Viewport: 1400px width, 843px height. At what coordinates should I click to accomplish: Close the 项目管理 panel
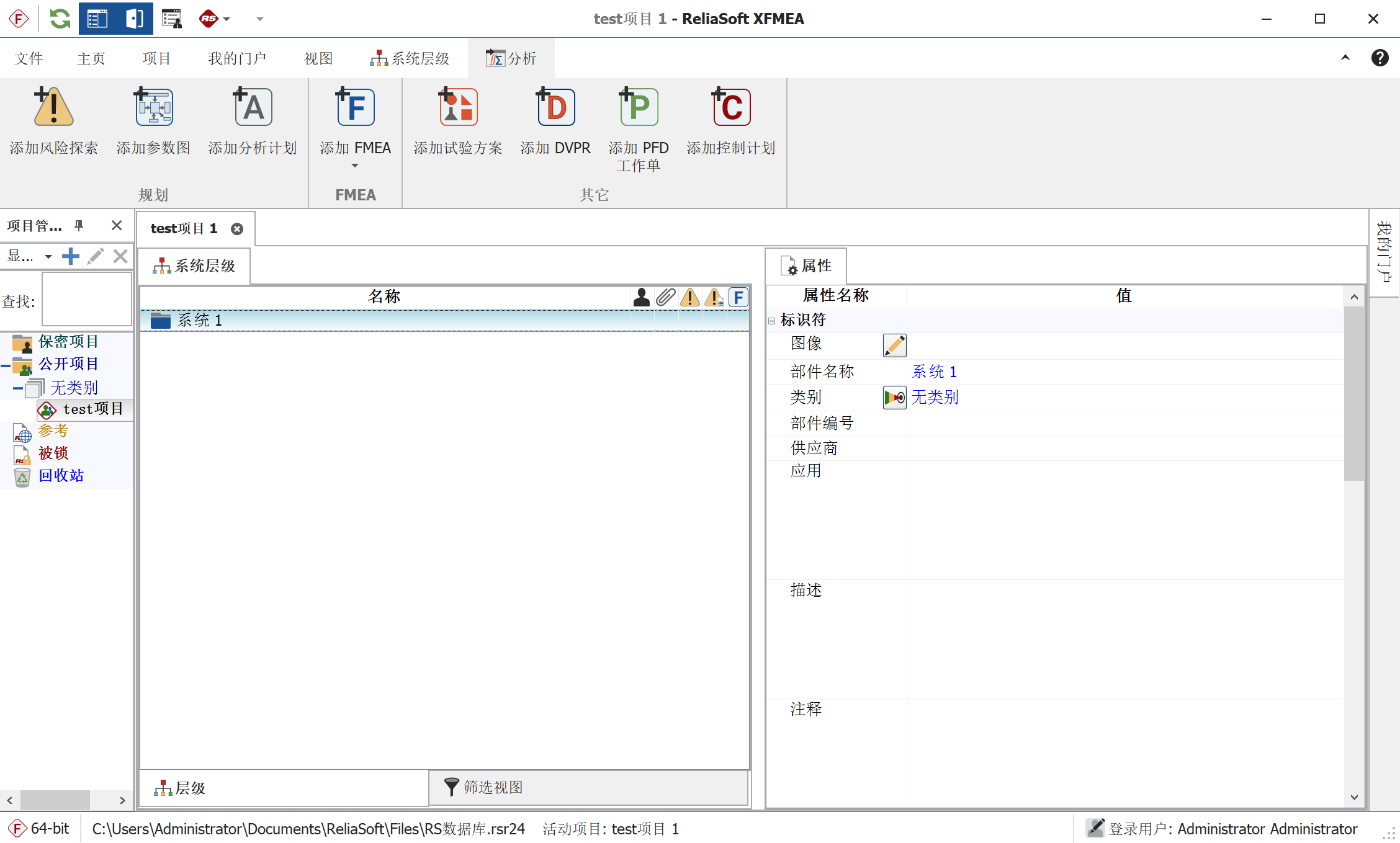[117, 226]
